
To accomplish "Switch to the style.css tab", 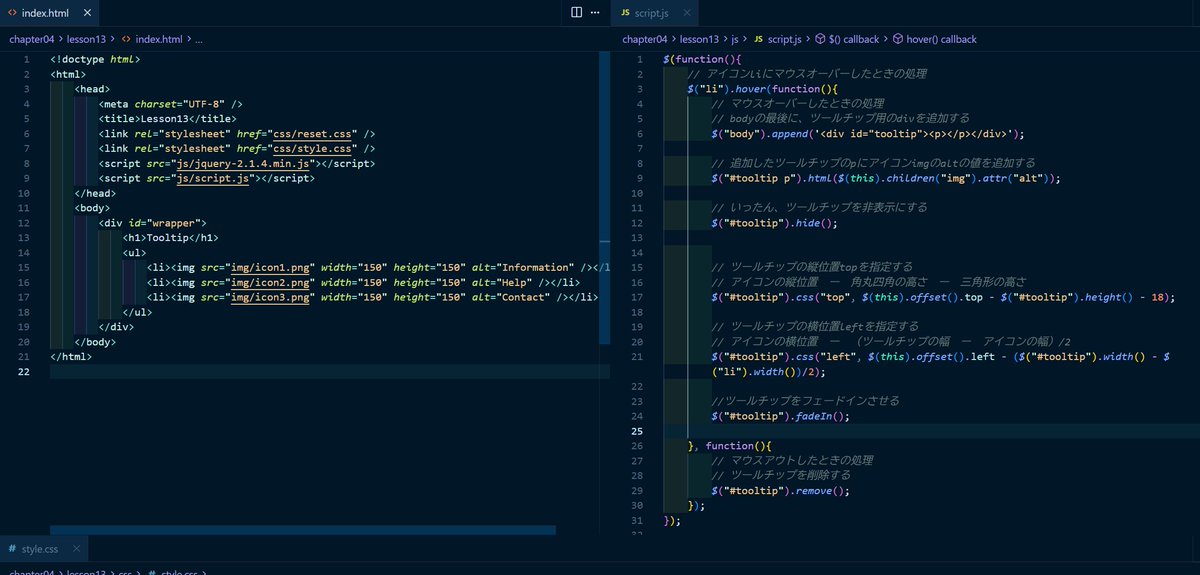I will (44, 549).
